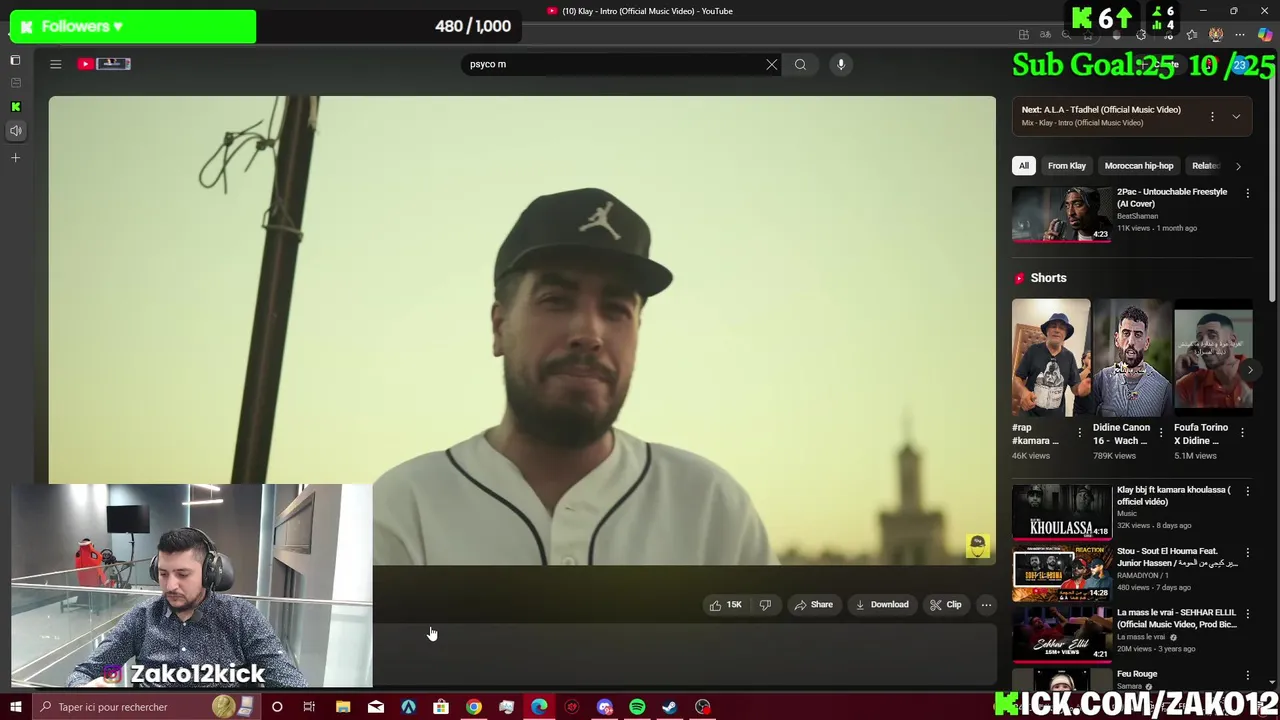1280x720 pixels.
Task: Open the Edge profile avatar
Action: pos(1216,35)
